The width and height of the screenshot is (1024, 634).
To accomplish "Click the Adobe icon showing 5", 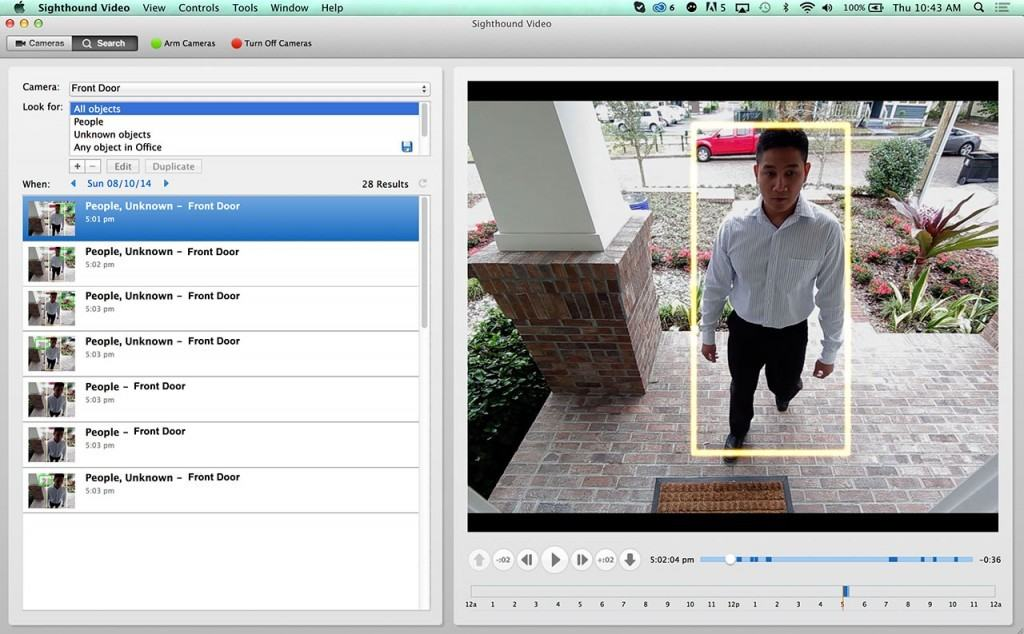I will [x=716, y=8].
